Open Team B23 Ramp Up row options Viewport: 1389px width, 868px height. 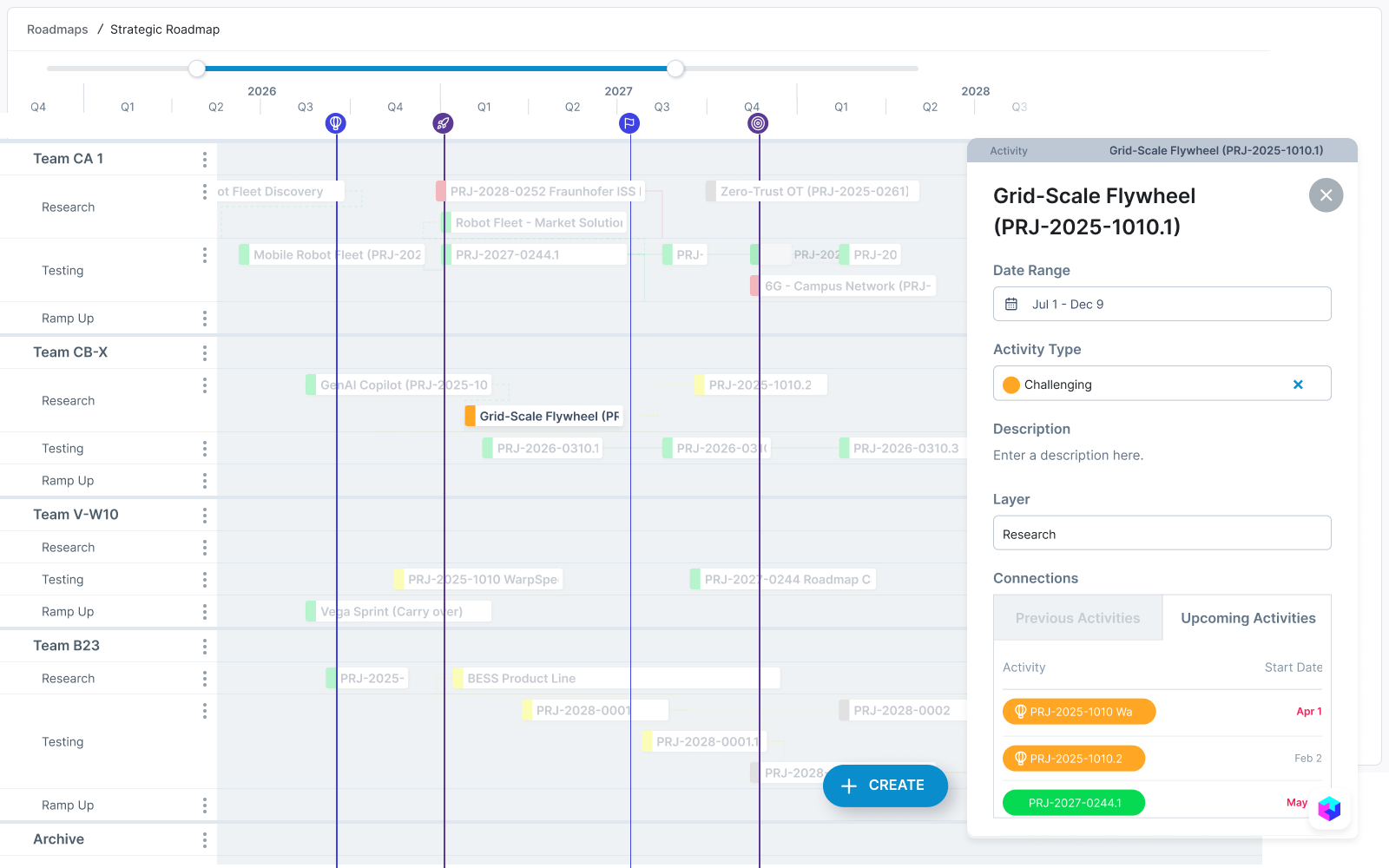205,806
